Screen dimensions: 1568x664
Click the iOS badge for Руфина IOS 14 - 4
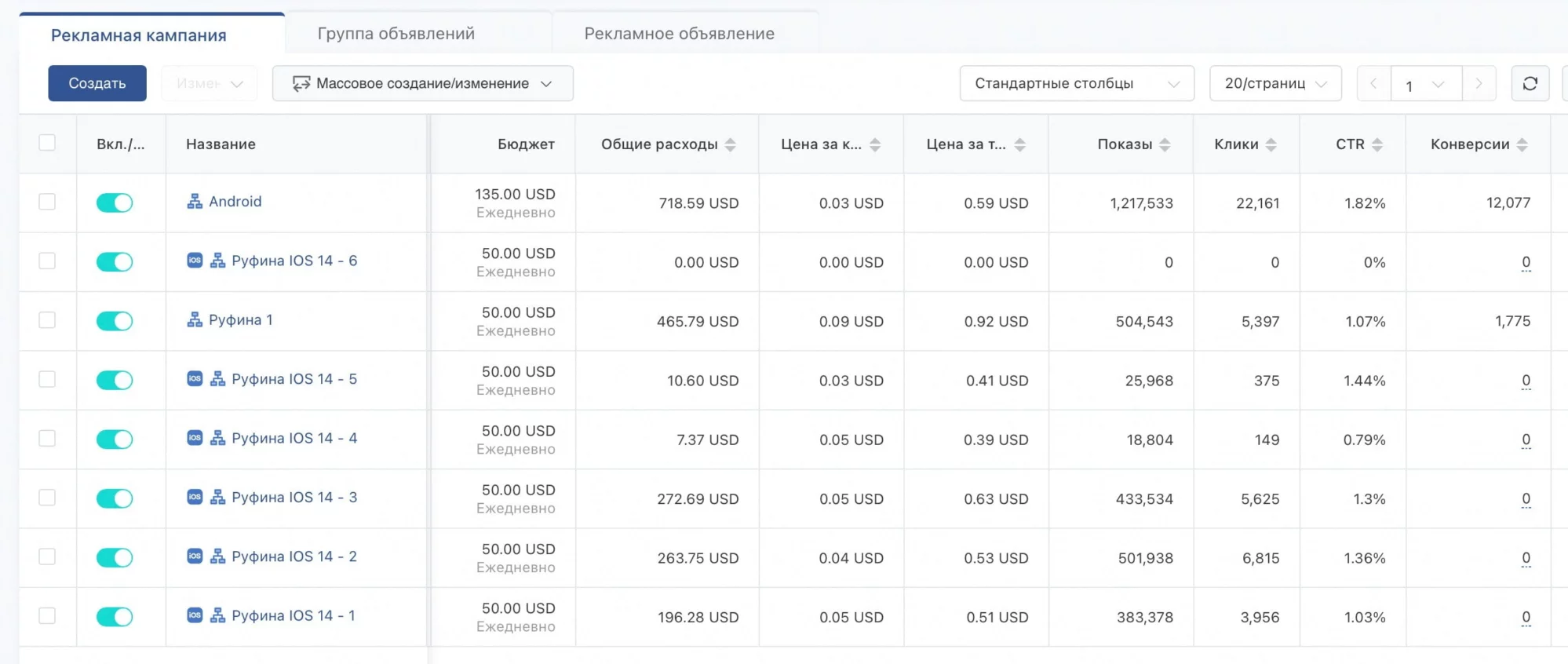[195, 438]
